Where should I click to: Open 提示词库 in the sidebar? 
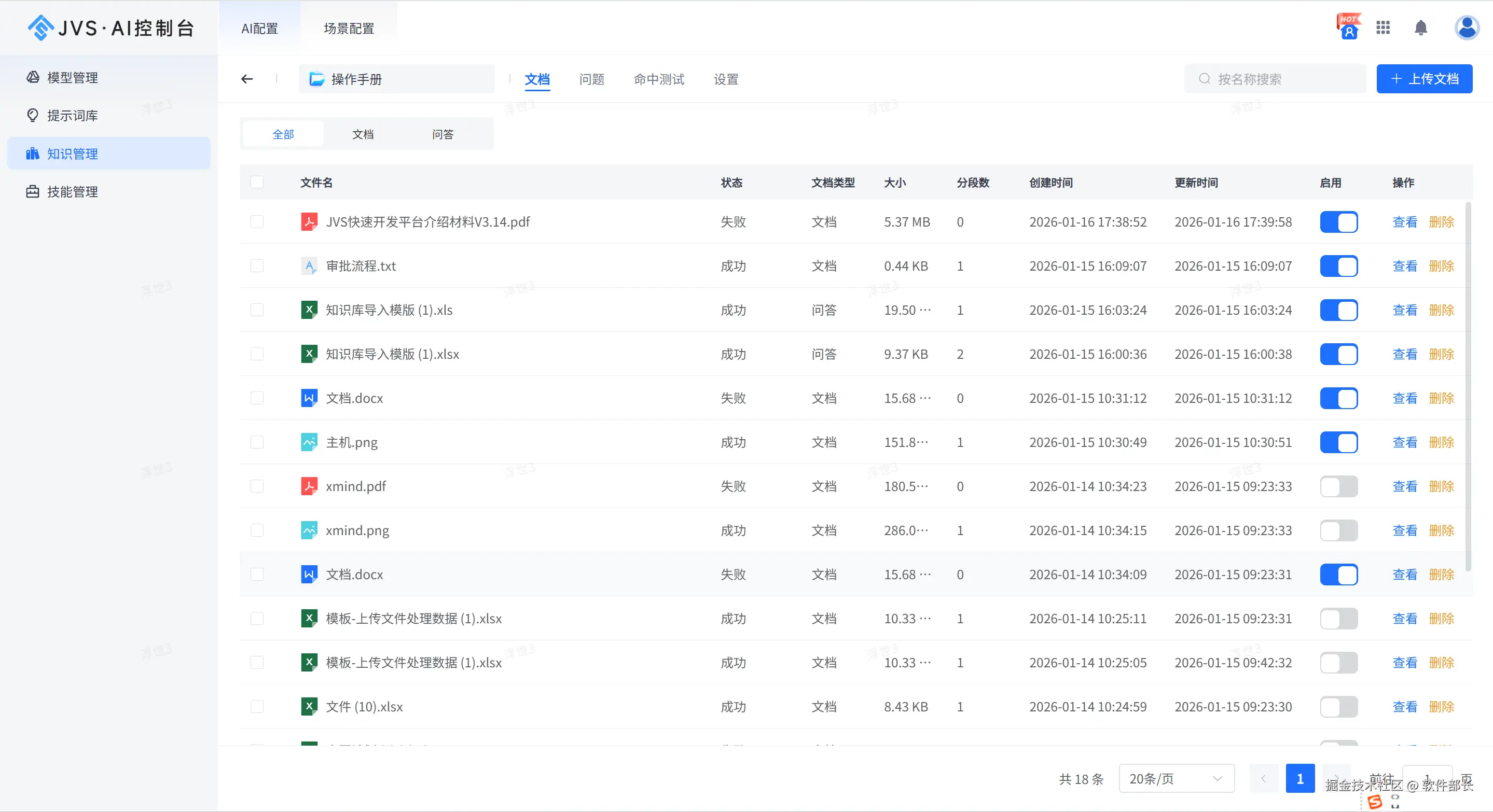(x=72, y=115)
